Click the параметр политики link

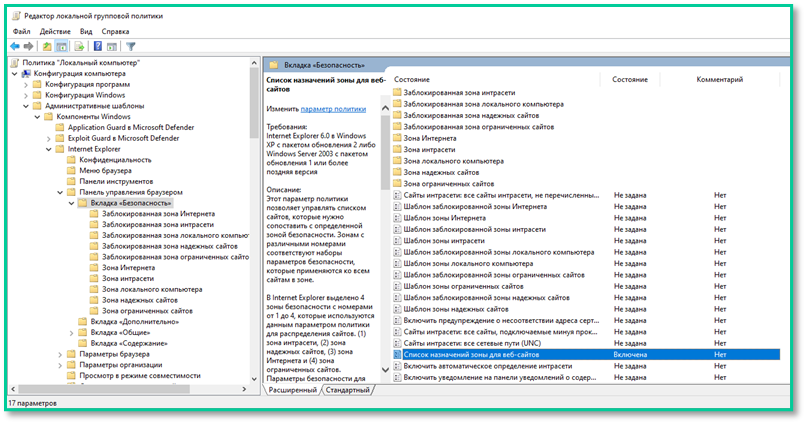[333, 108]
